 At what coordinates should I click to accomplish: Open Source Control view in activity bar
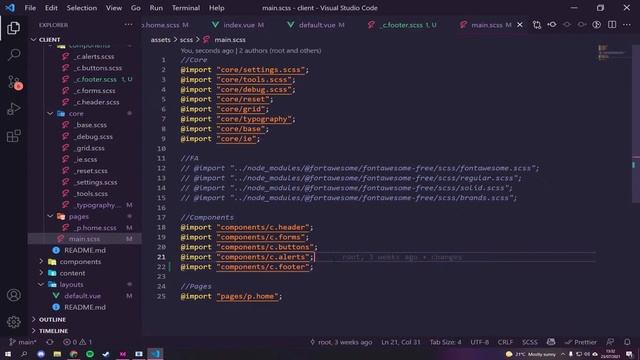[x=14, y=82]
